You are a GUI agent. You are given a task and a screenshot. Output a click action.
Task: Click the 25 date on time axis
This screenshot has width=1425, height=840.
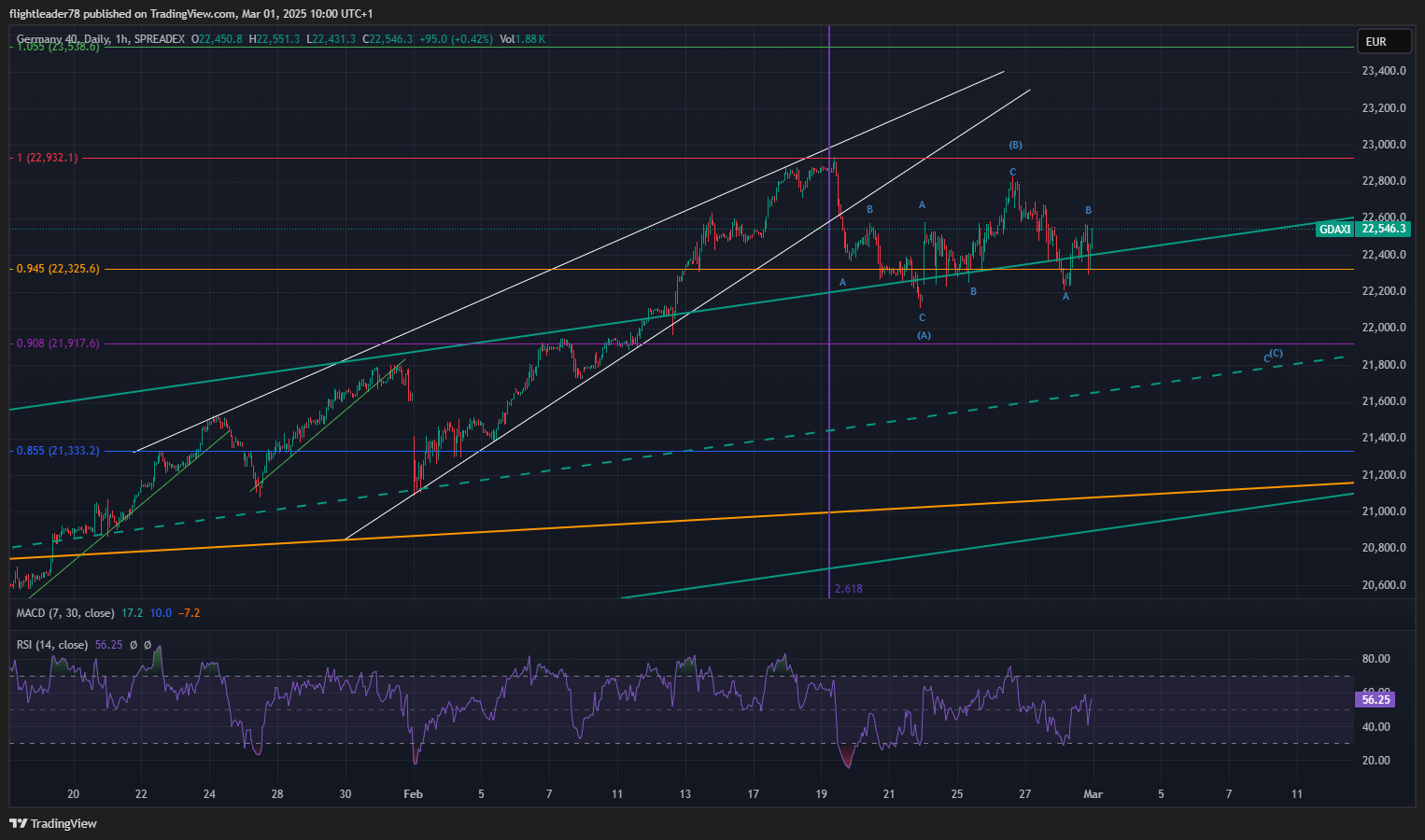(957, 794)
